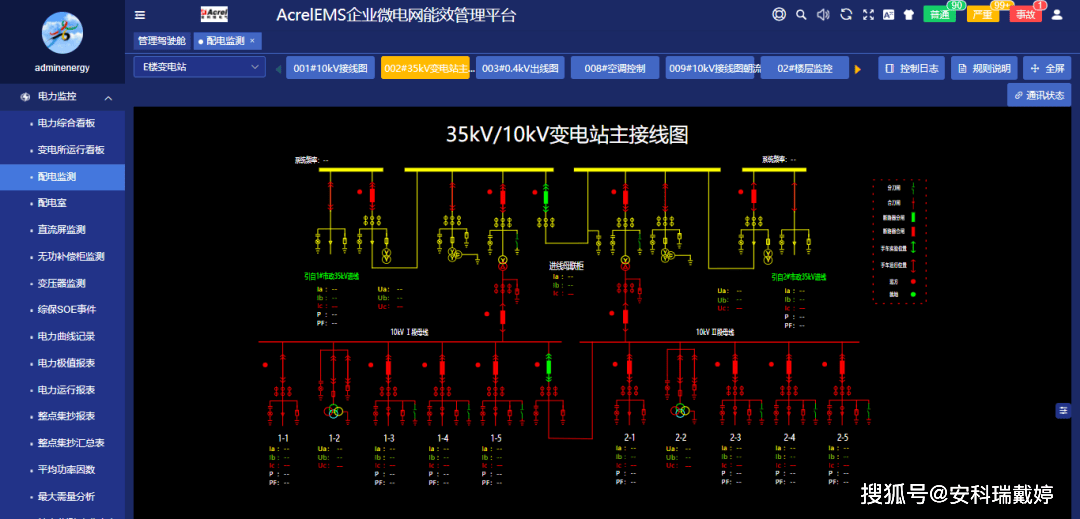Open 直流屏监测 in the sidebar

pos(62,230)
